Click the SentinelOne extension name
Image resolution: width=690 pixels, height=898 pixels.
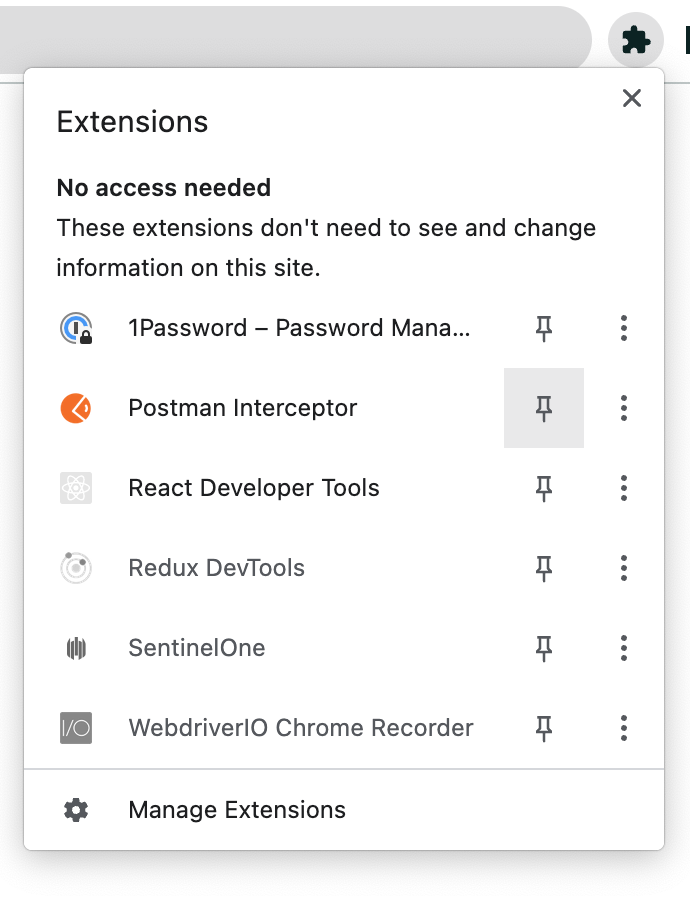click(196, 648)
